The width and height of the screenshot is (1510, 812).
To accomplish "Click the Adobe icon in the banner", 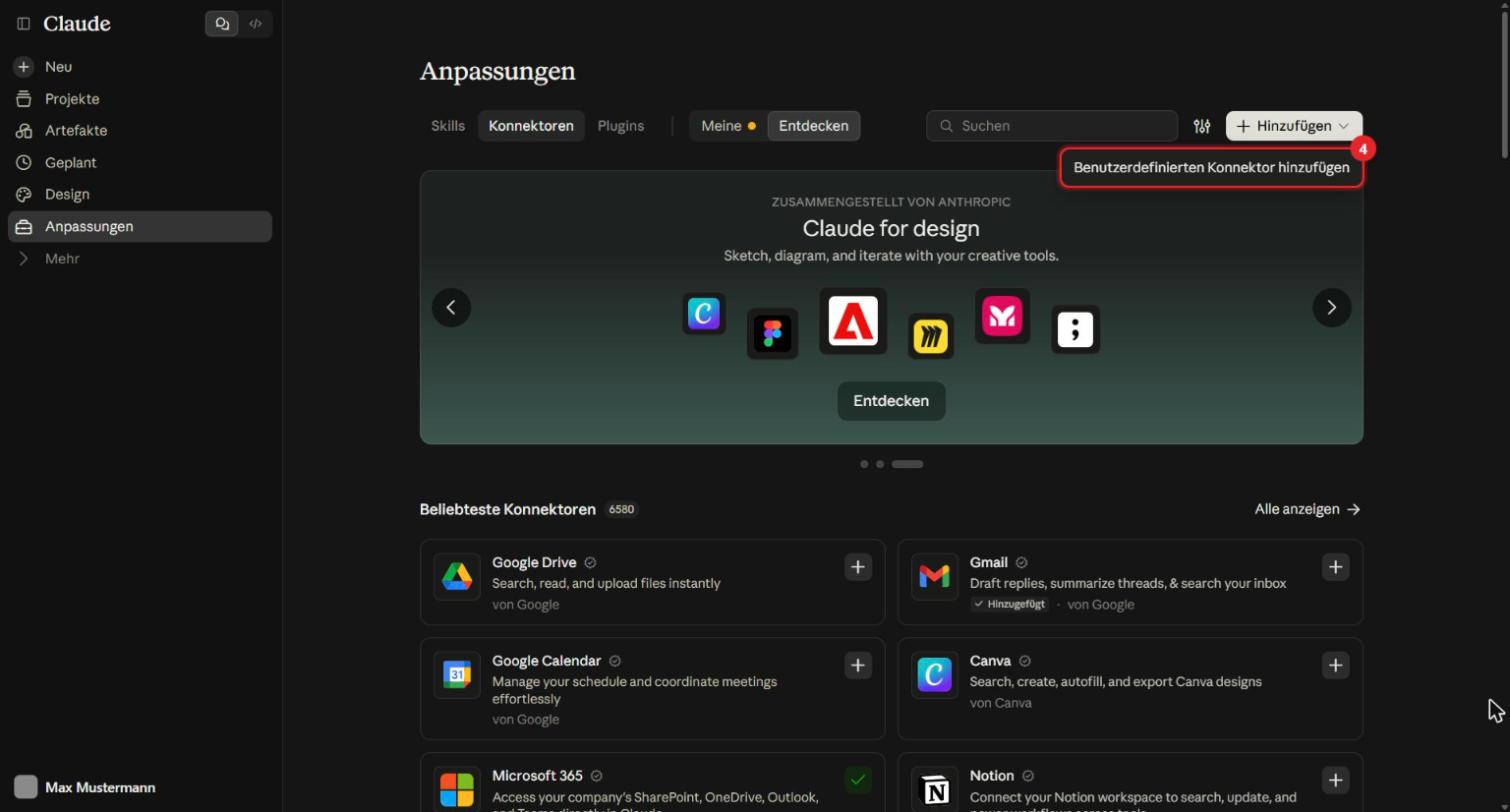I will coord(853,321).
